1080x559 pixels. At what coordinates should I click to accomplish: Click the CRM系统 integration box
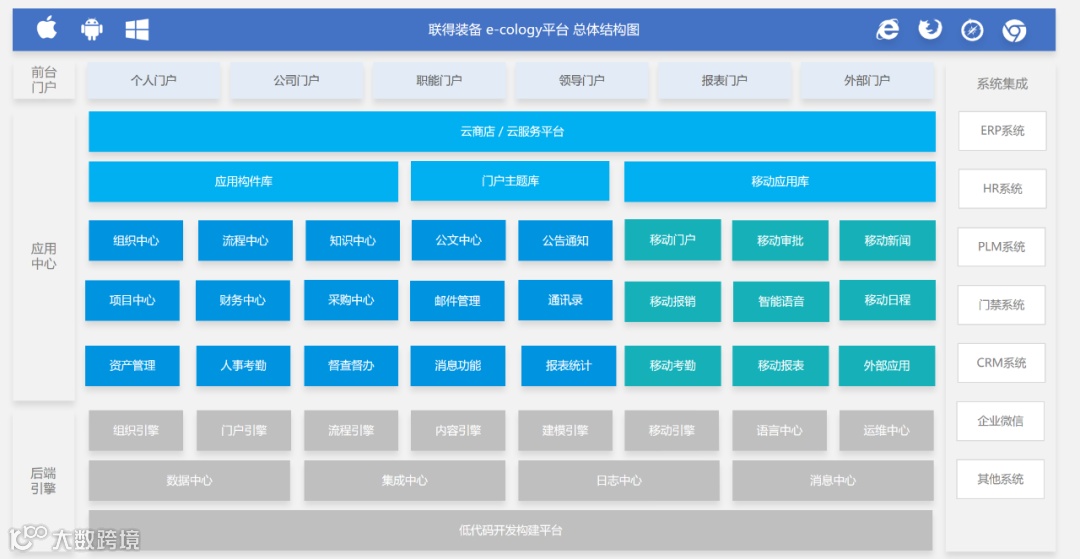[x=1001, y=363]
